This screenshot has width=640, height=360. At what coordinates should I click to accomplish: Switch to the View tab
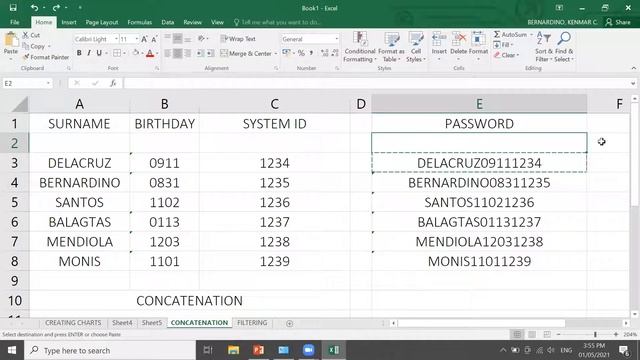217,22
